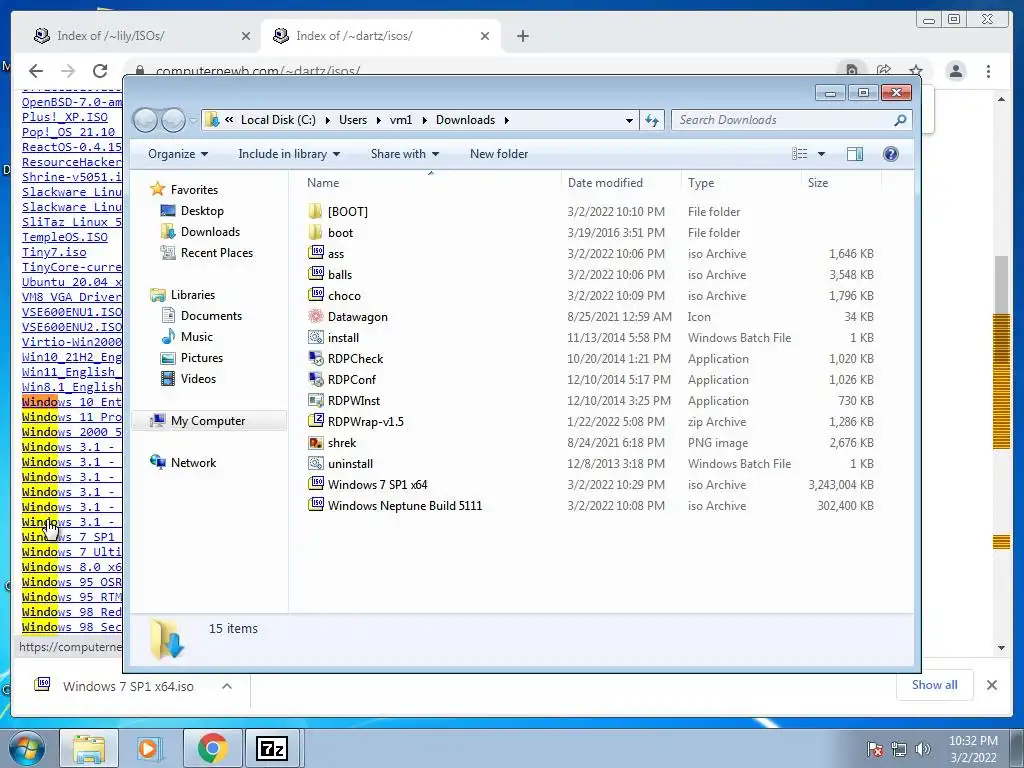Click the volume speaker tray icon
1024x768 pixels.
(x=922, y=749)
